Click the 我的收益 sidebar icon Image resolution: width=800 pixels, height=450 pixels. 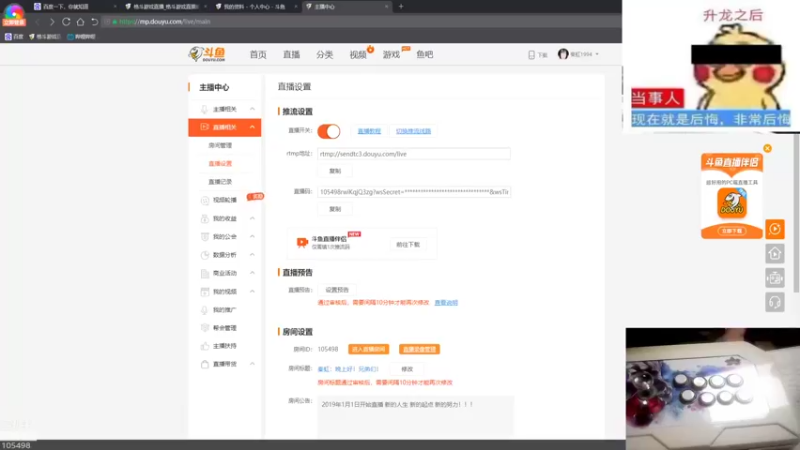coord(205,218)
